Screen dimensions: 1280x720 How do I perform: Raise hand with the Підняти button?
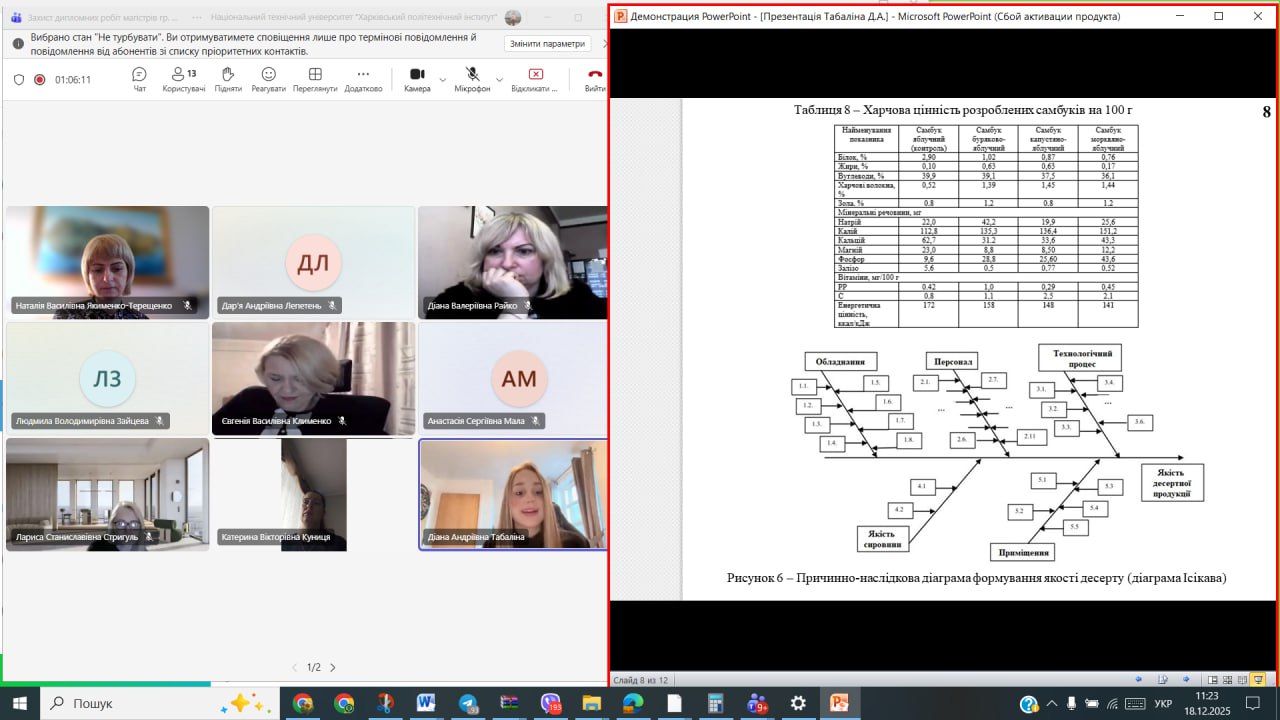[x=227, y=79]
